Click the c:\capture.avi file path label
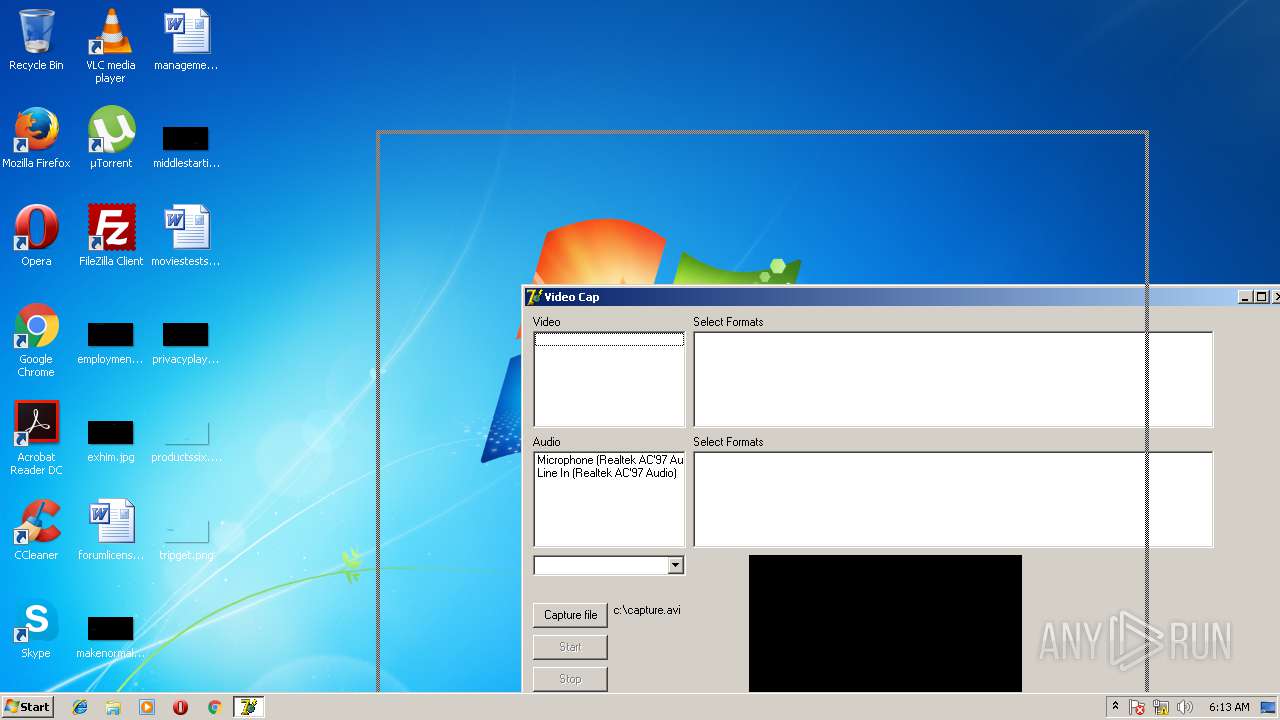The image size is (1280, 720). click(647, 610)
